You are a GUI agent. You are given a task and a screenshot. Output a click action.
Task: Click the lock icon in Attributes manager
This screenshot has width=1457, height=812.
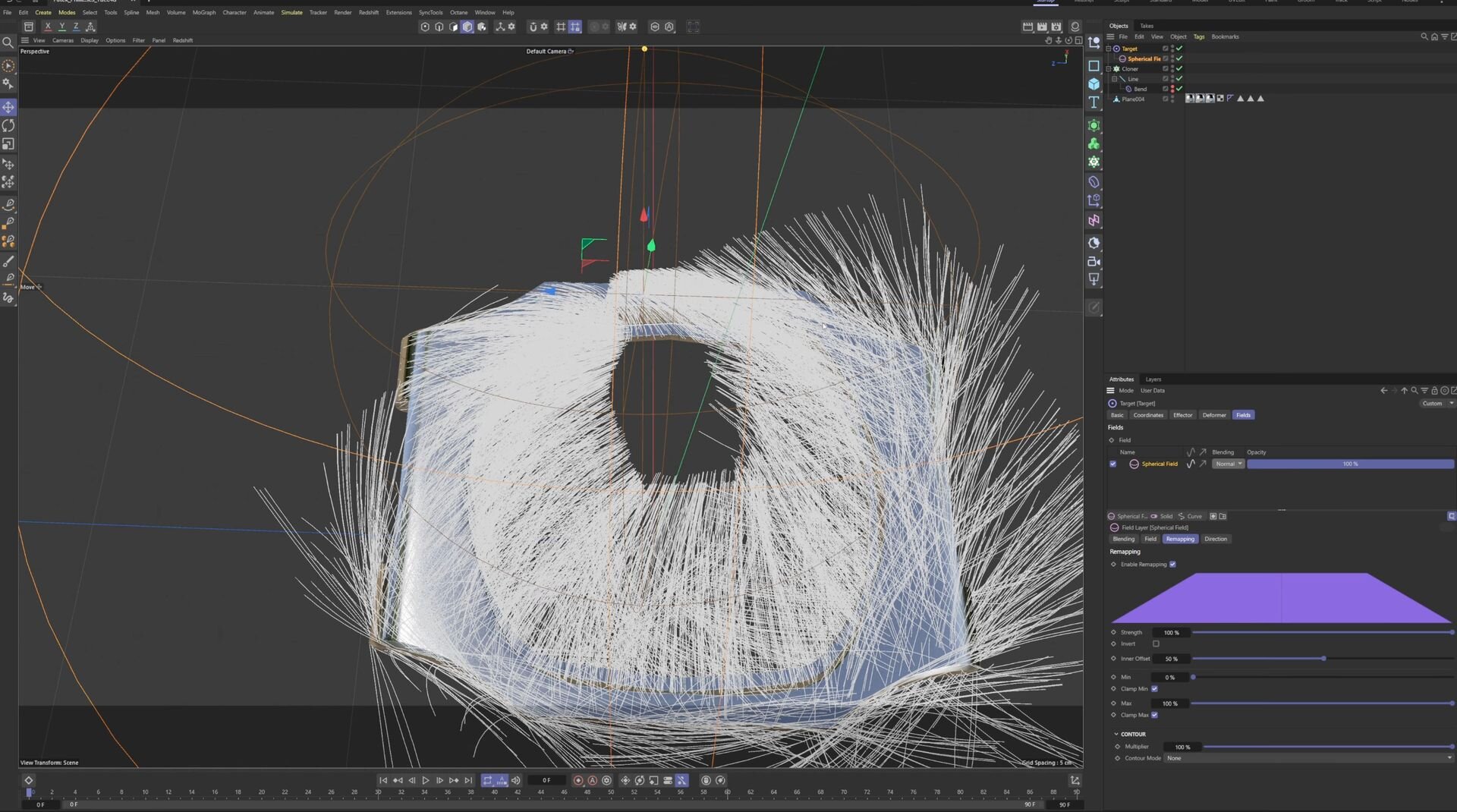click(x=1434, y=391)
